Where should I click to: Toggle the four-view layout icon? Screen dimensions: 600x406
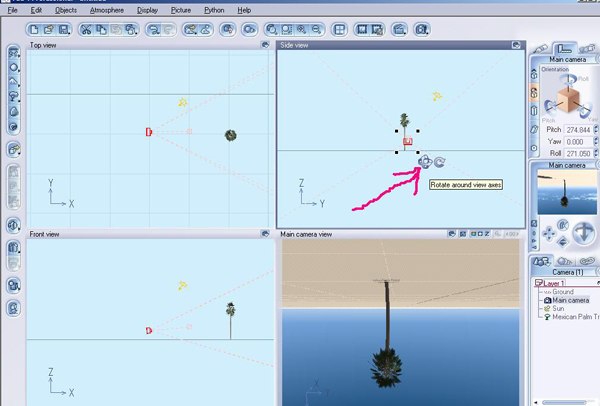pyautogui.click(x=339, y=29)
